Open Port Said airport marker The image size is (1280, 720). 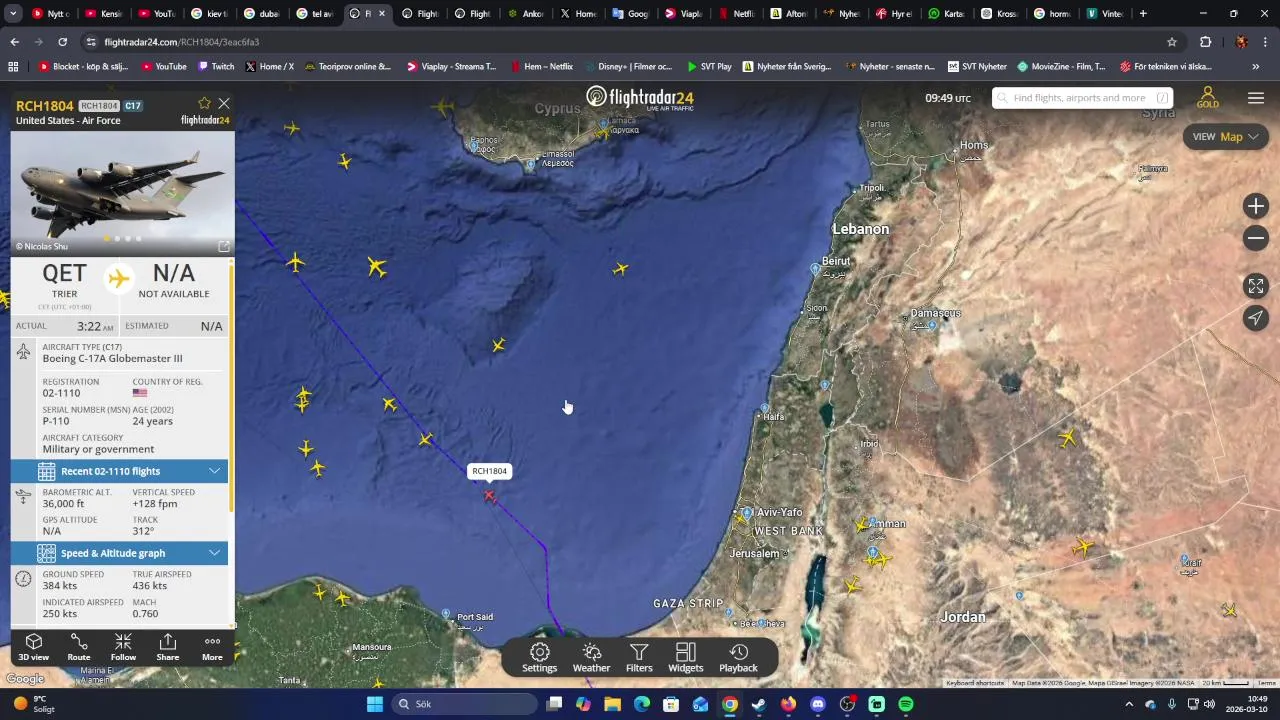point(447,613)
